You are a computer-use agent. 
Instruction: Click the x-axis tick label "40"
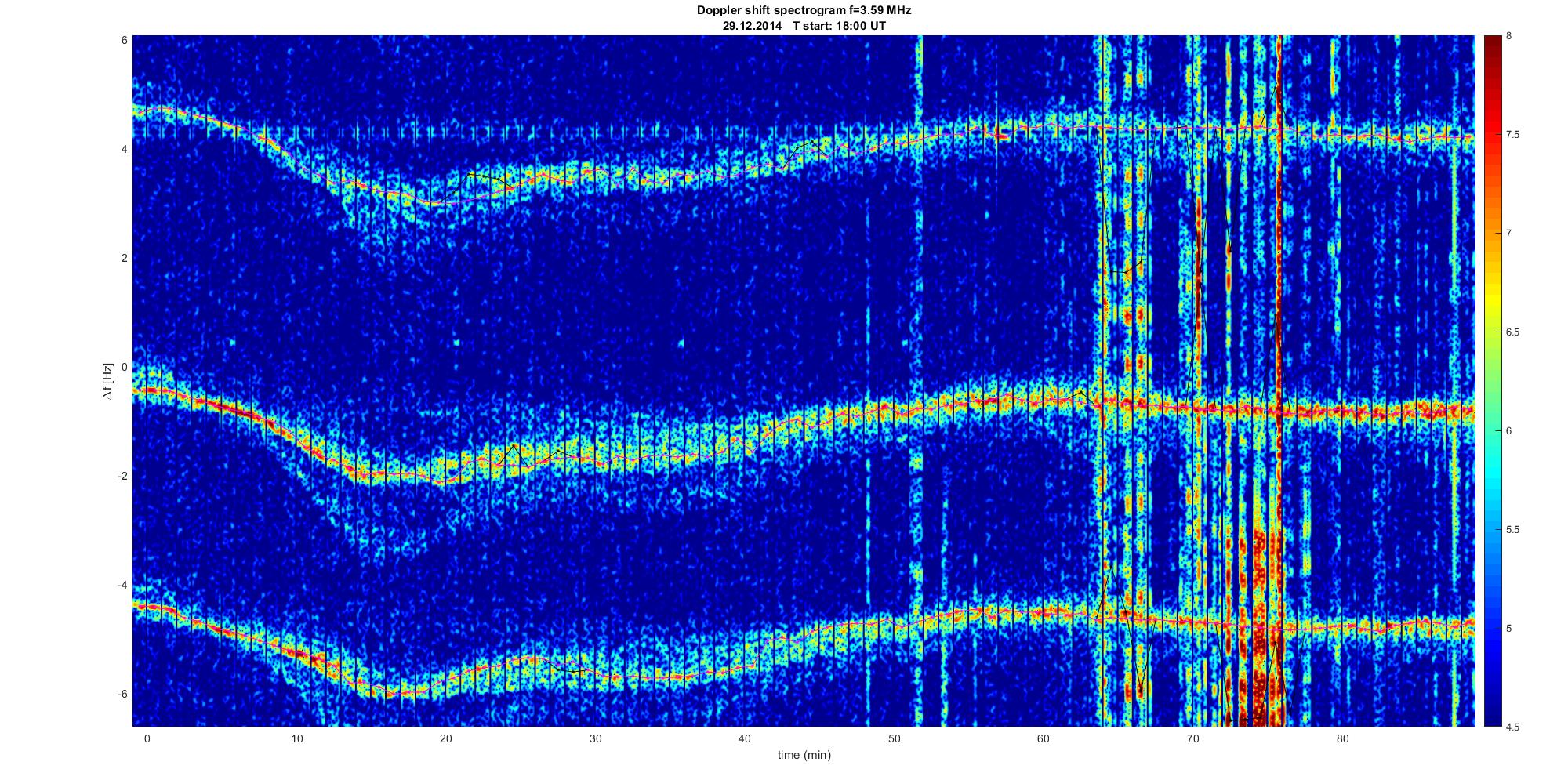(x=745, y=738)
